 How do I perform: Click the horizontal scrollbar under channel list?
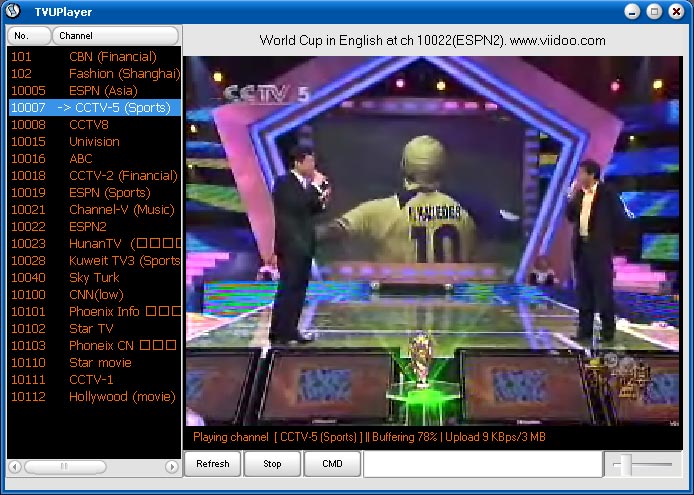point(93,467)
